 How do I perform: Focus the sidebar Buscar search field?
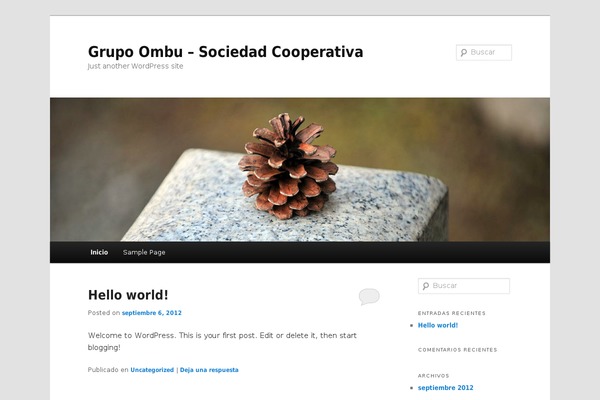464,286
